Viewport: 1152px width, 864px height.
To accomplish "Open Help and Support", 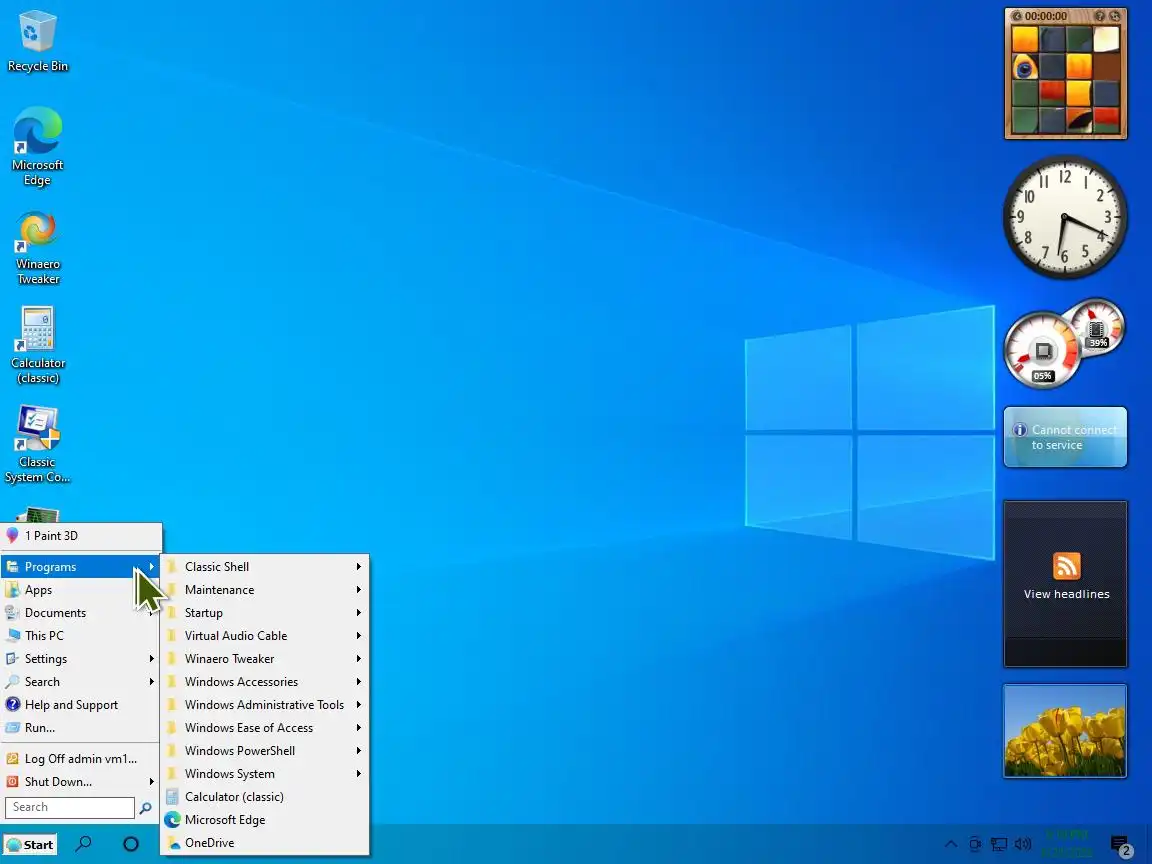I will (x=81, y=705).
